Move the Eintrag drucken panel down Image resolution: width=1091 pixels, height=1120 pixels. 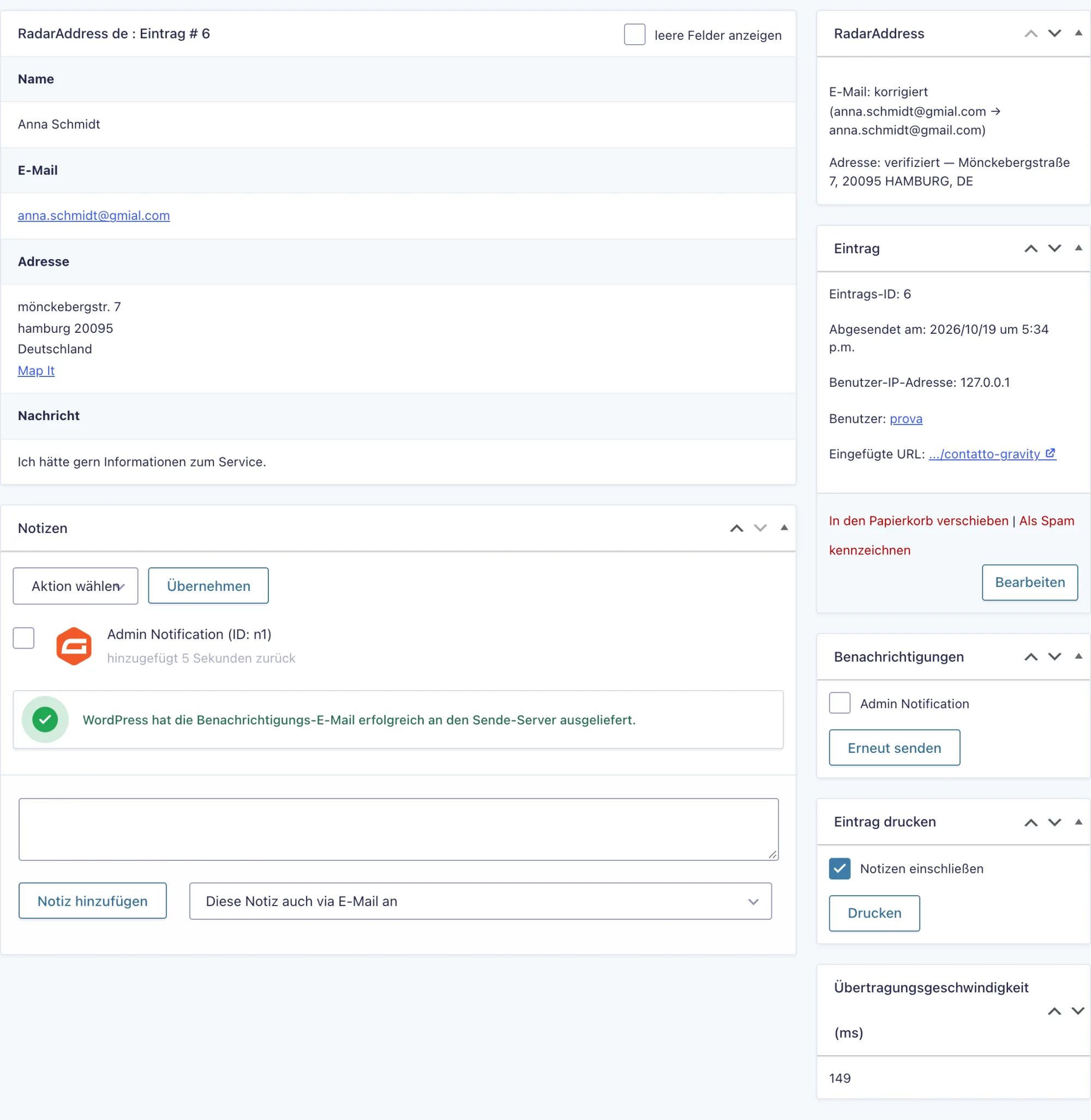[x=1054, y=822]
